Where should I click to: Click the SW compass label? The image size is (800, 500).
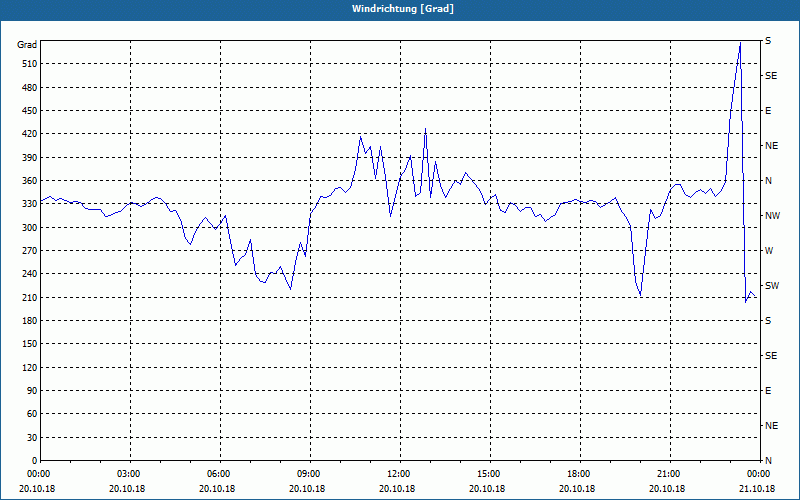point(772,286)
